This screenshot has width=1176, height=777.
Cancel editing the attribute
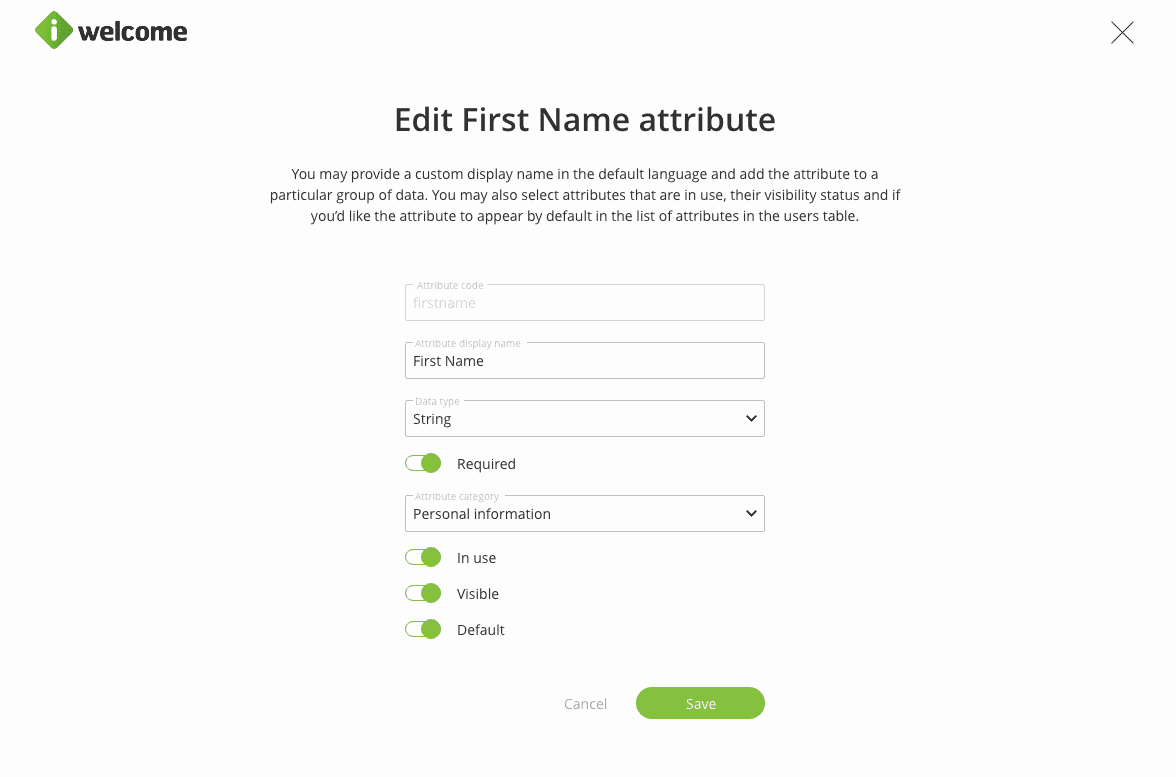(585, 704)
